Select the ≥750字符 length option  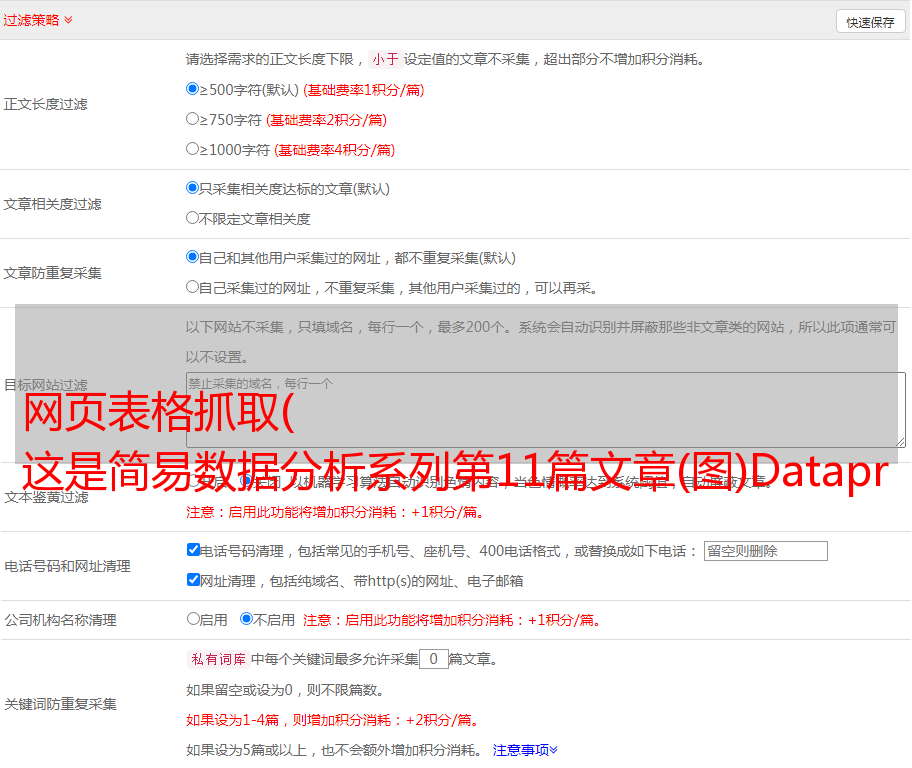coord(192,119)
